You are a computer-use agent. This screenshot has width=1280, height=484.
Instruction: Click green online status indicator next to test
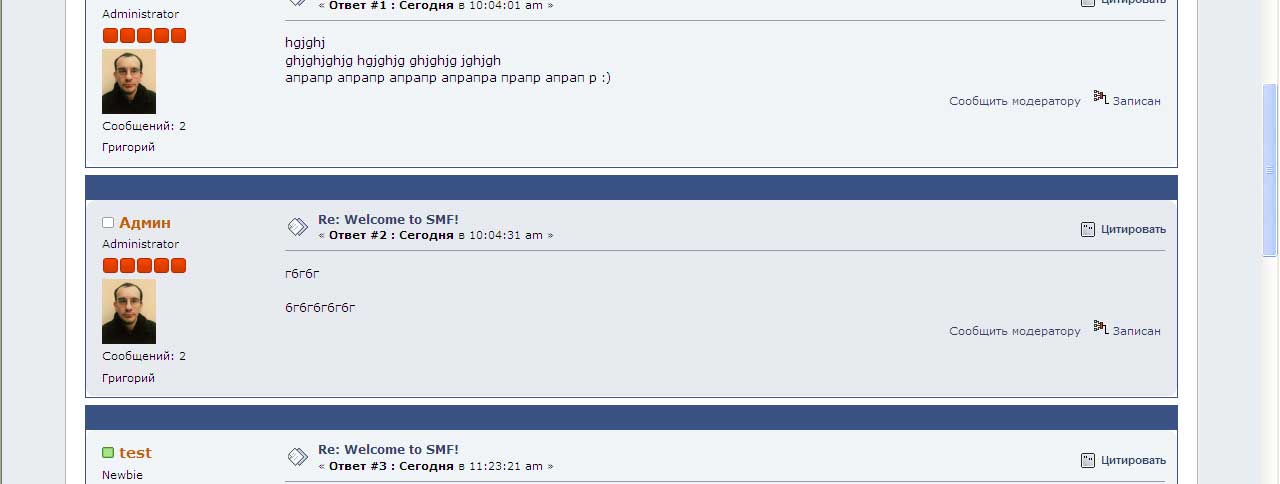click(108, 453)
